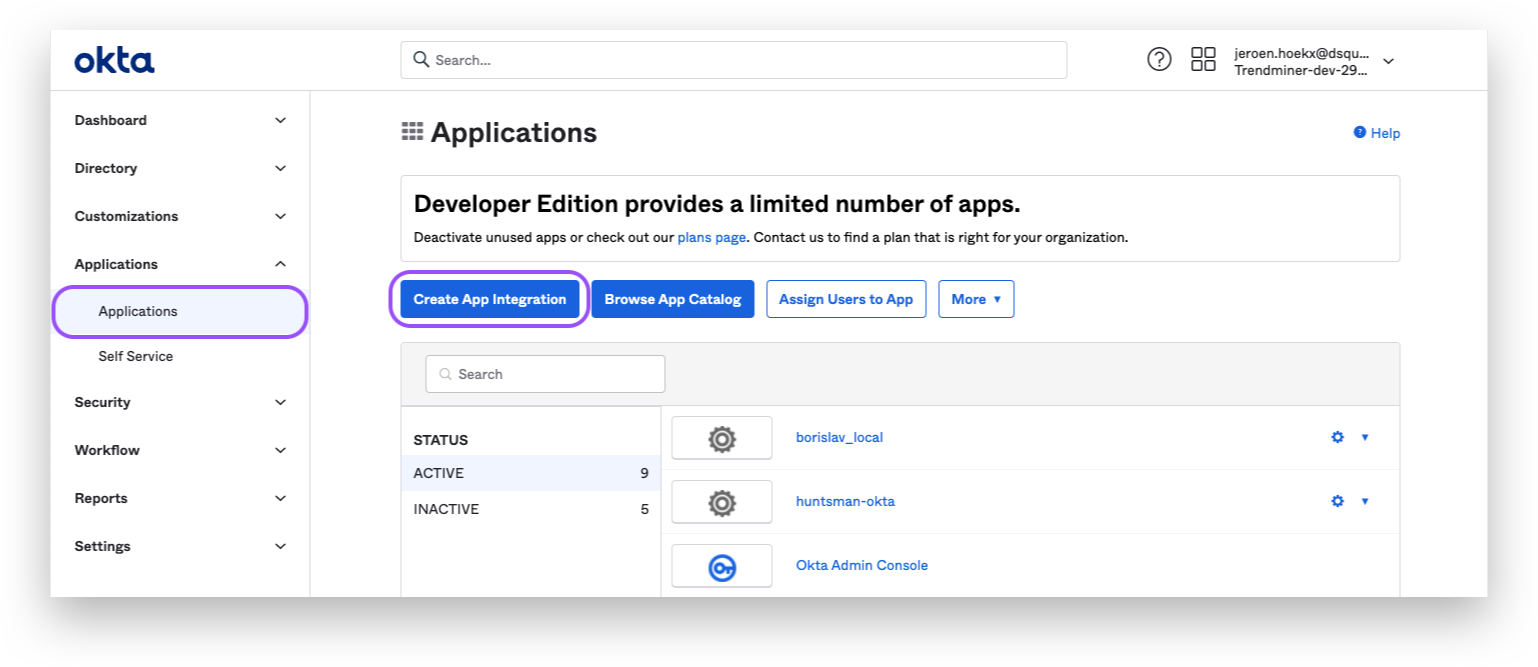The height and width of the screenshot is (667, 1538).
Task: Filter by INACTIVE status
Action: (446, 509)
